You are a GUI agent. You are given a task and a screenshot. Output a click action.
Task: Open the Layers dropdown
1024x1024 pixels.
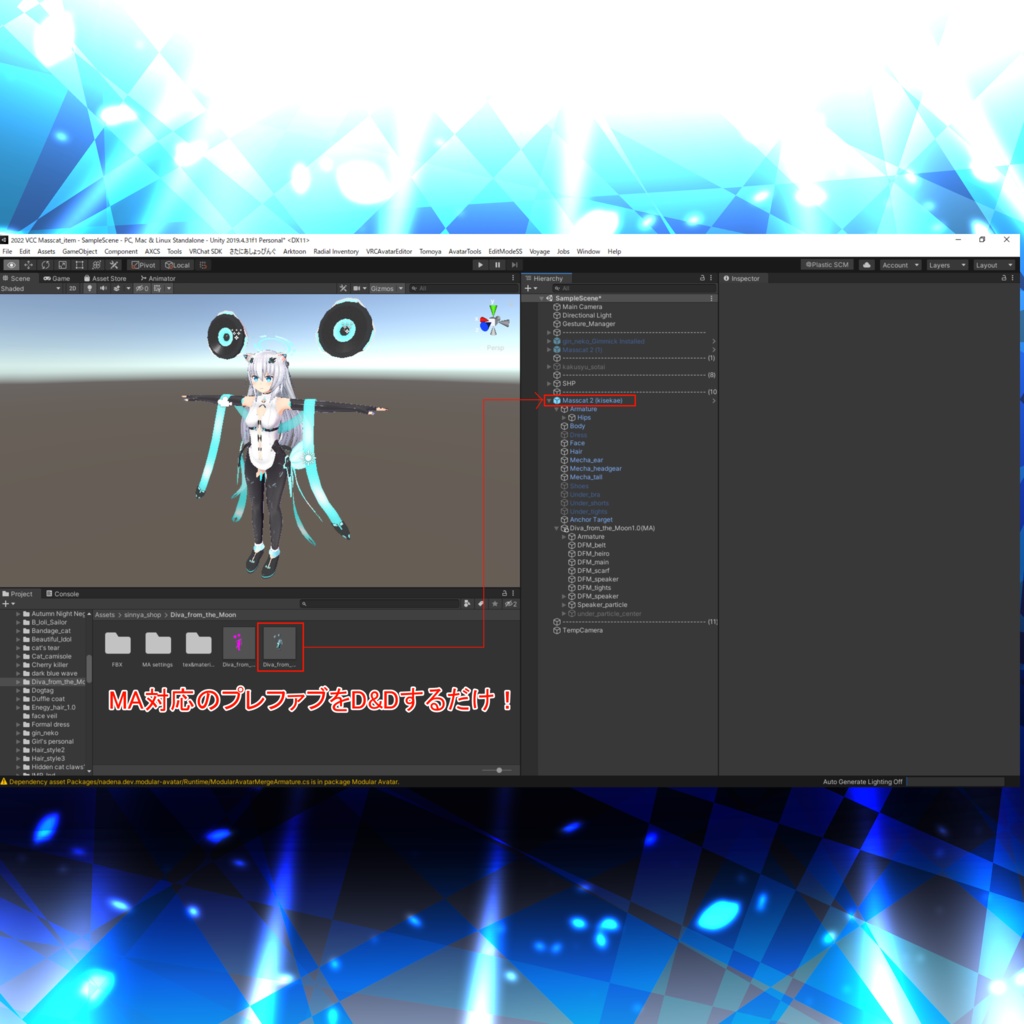[x=946, y=265]
